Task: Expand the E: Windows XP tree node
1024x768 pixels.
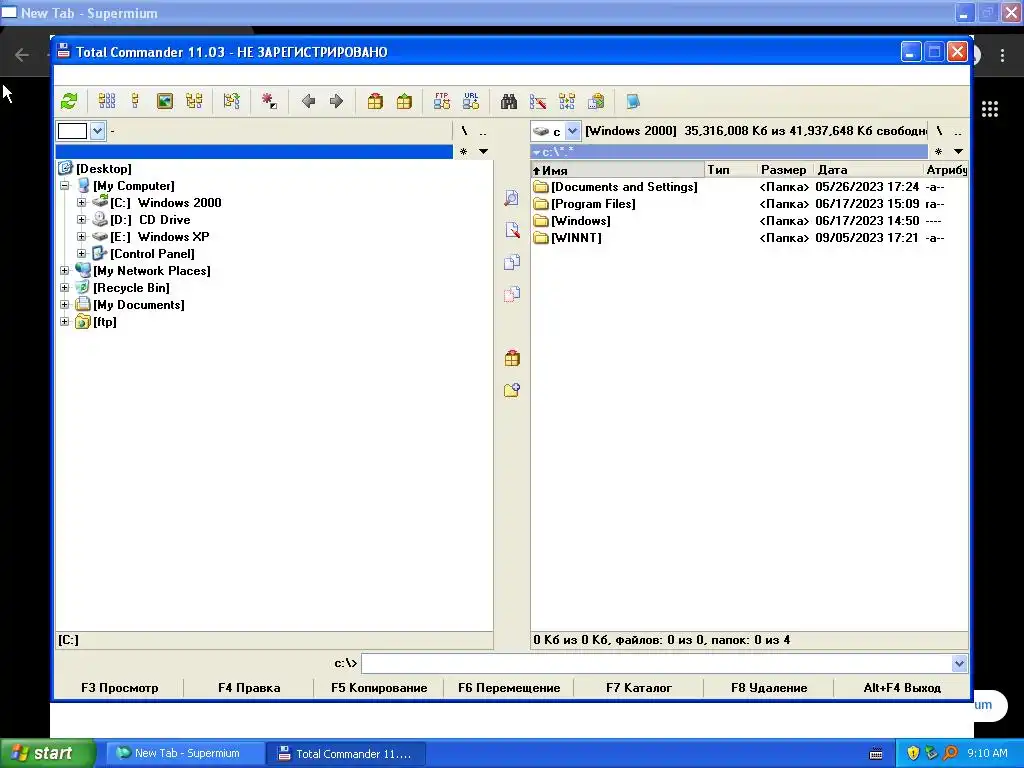Action: coord(82,236)
